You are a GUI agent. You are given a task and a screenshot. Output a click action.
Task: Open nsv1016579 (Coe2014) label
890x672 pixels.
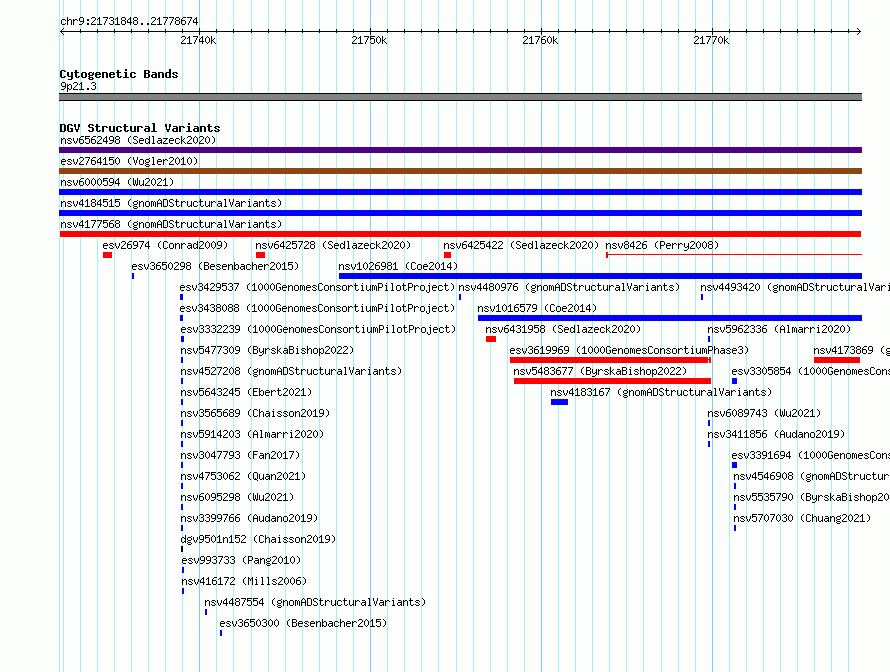coord(537,308)
